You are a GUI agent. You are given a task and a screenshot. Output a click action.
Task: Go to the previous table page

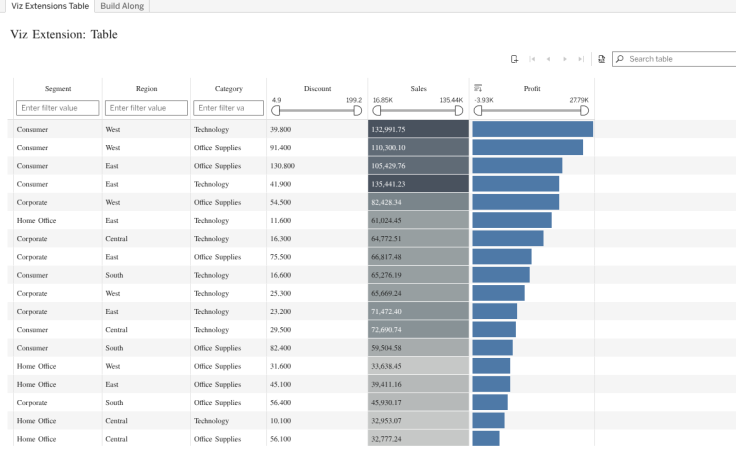coord(548,59)
